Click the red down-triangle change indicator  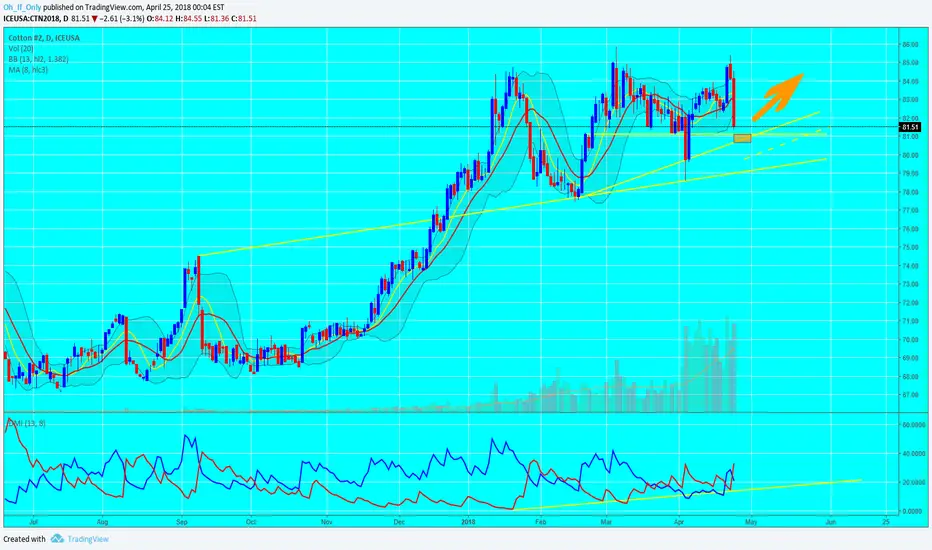point(95,19)
